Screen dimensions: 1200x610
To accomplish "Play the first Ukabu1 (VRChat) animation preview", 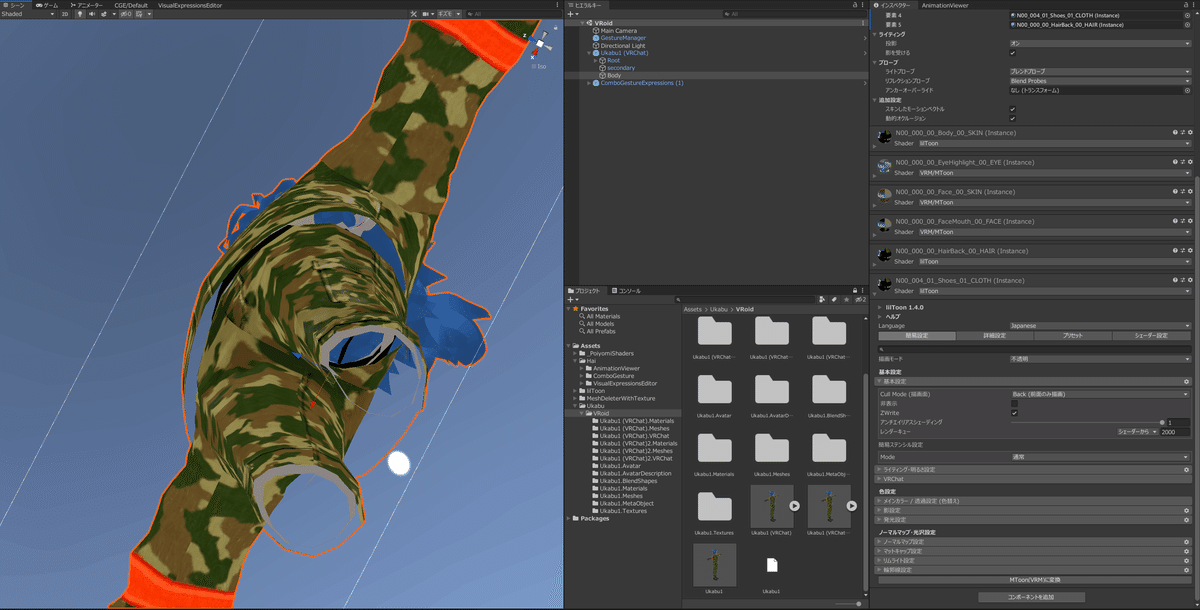I will (x=794, y=506).
